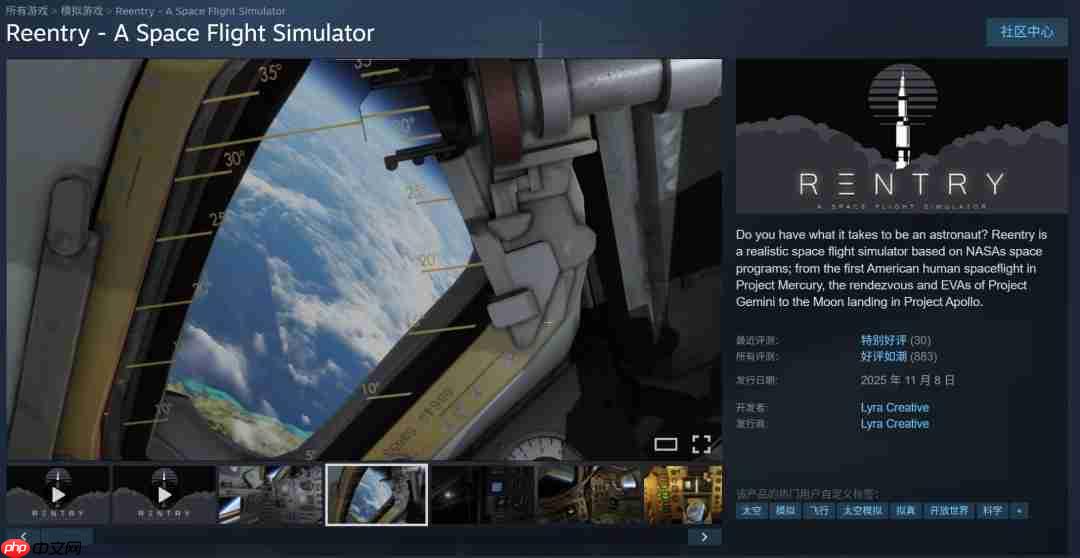
Task: Select the yellow instrument panel thumbnail
Action: pos(683,495)
